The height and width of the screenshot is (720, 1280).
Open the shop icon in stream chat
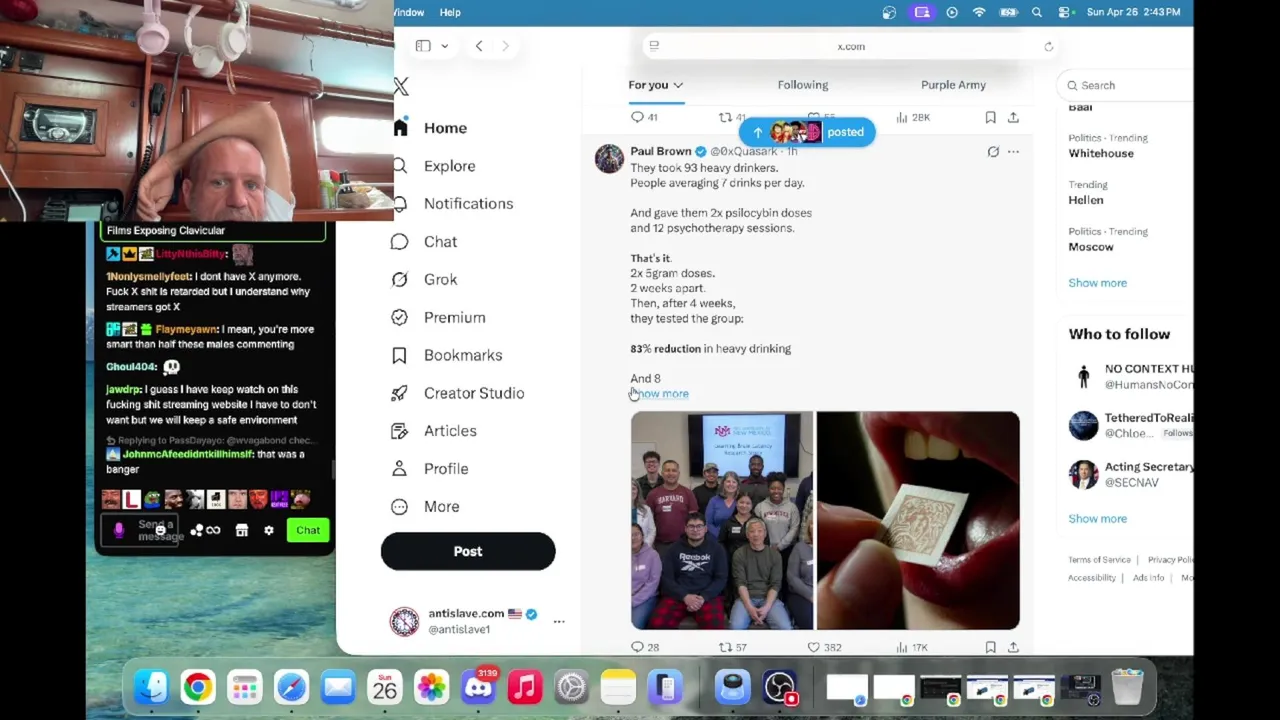(x=241, y=531)
